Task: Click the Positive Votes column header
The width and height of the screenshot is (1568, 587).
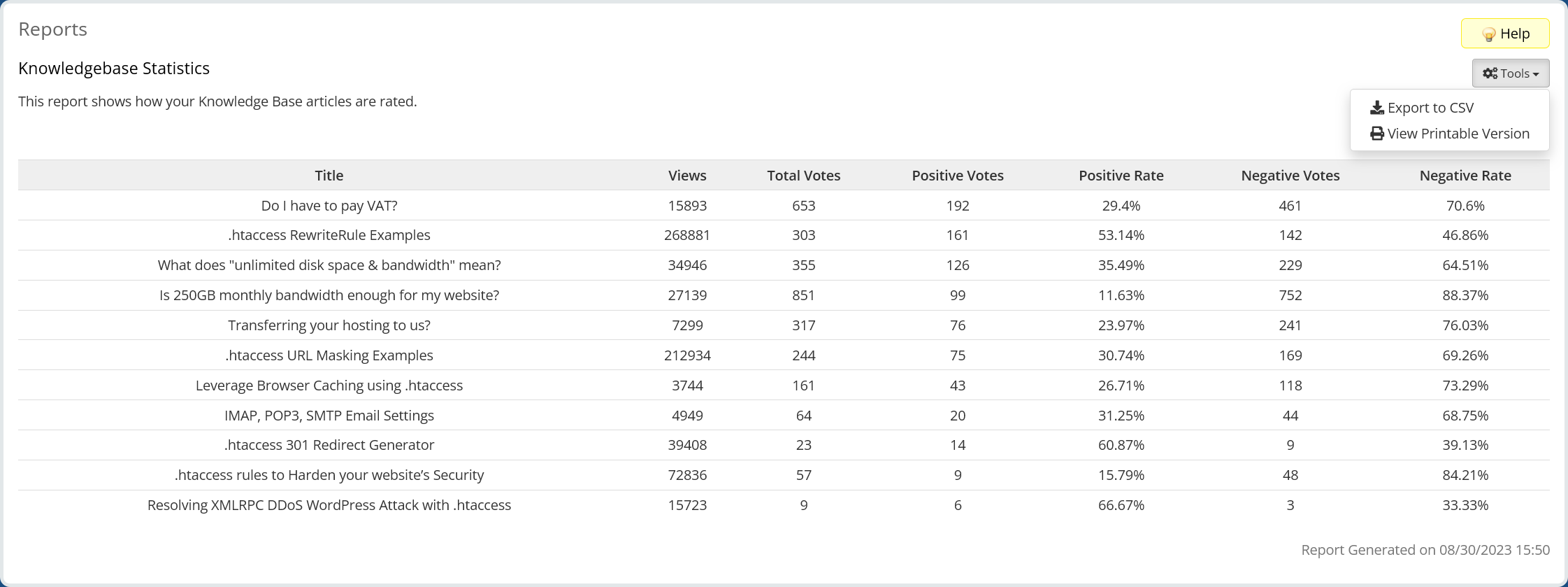Action: [957, 176]
